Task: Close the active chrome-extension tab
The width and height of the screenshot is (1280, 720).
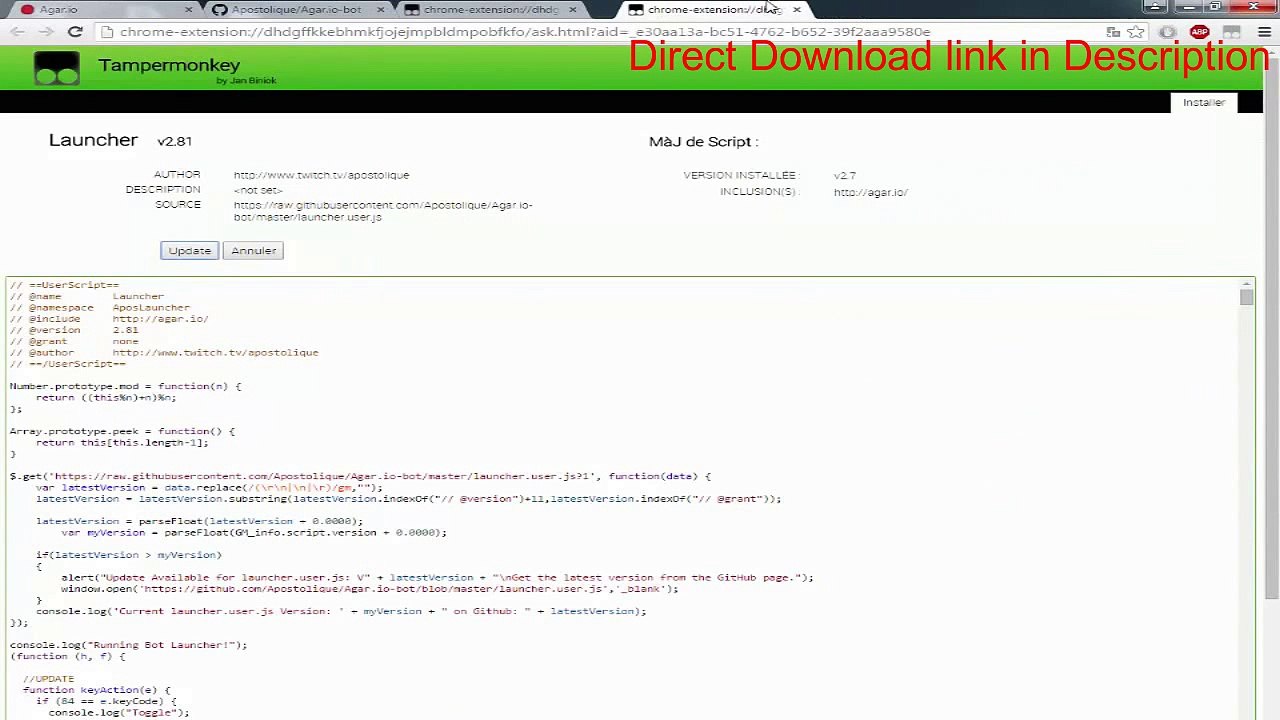Action: pyautogui.click(x=796, y=10)
